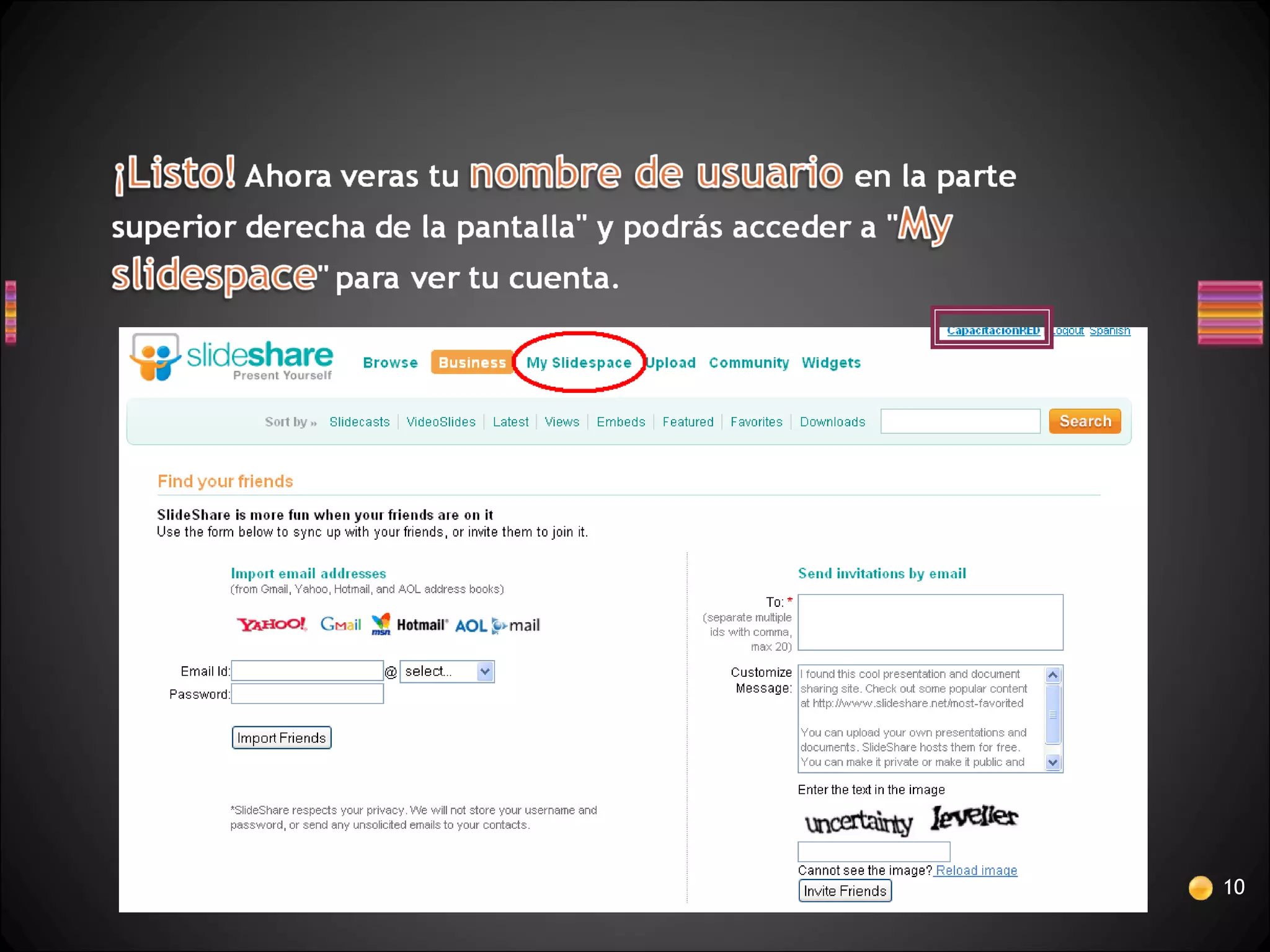This screenshot has height=952, width=1270.
Task: Click the MSN Hotmail logo
Action: 409,625
